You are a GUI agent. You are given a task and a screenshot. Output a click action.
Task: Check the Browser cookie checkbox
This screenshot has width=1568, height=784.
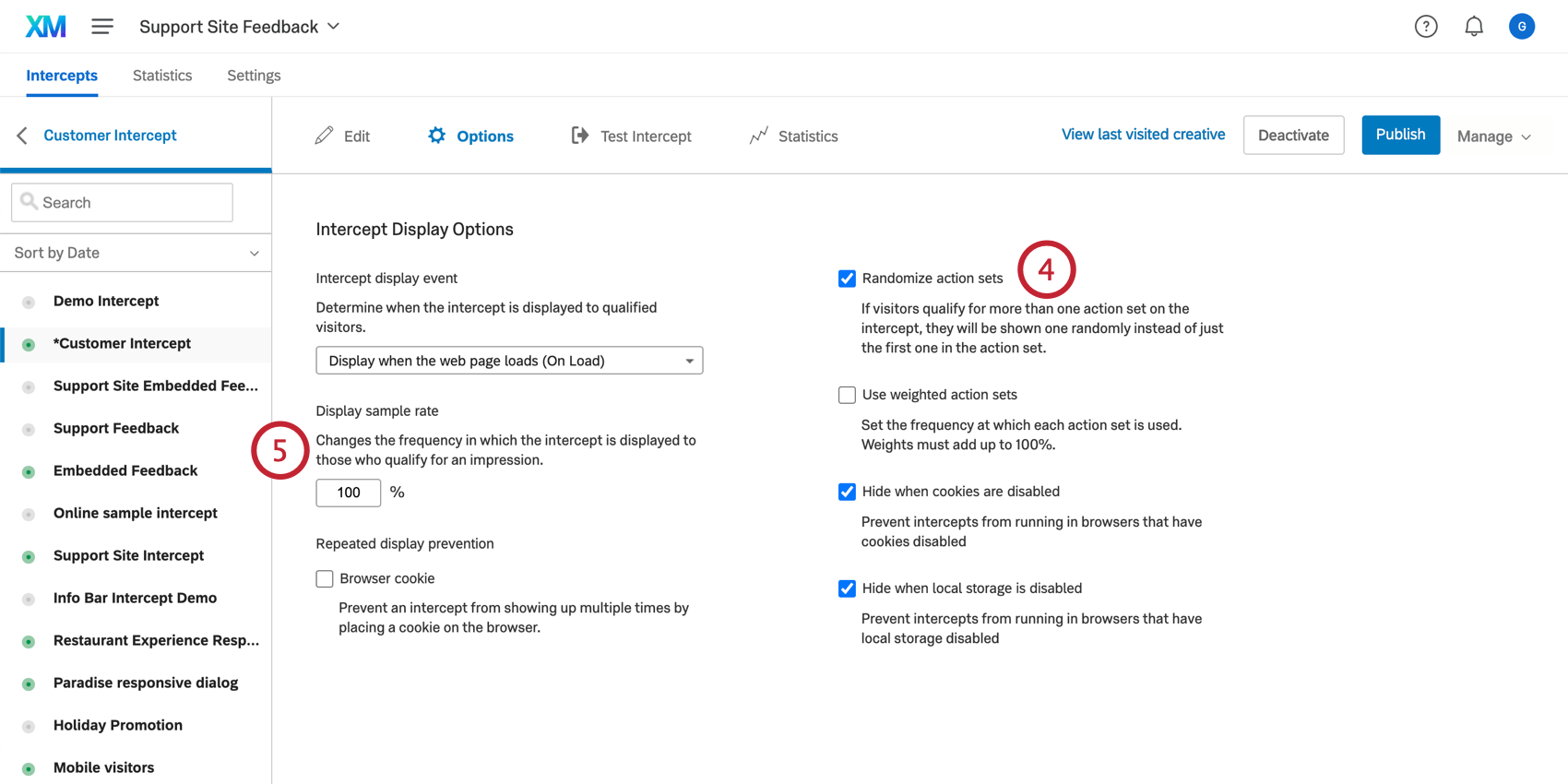tap(325, 579)
